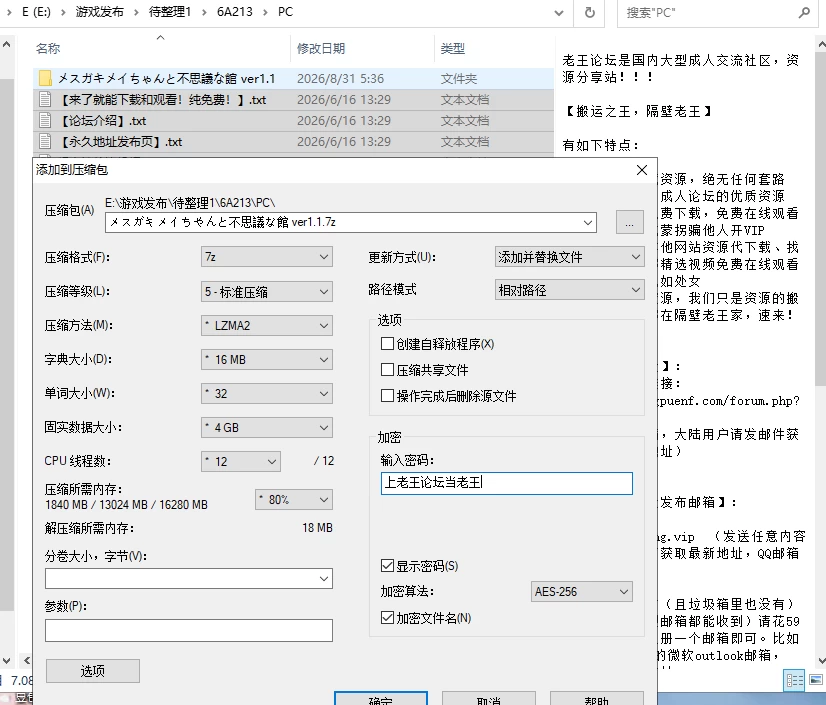This screenshot has width=826, height=705.
Task: Click the 选项 button at dialog bottom
Action: (x=93, y=671)
